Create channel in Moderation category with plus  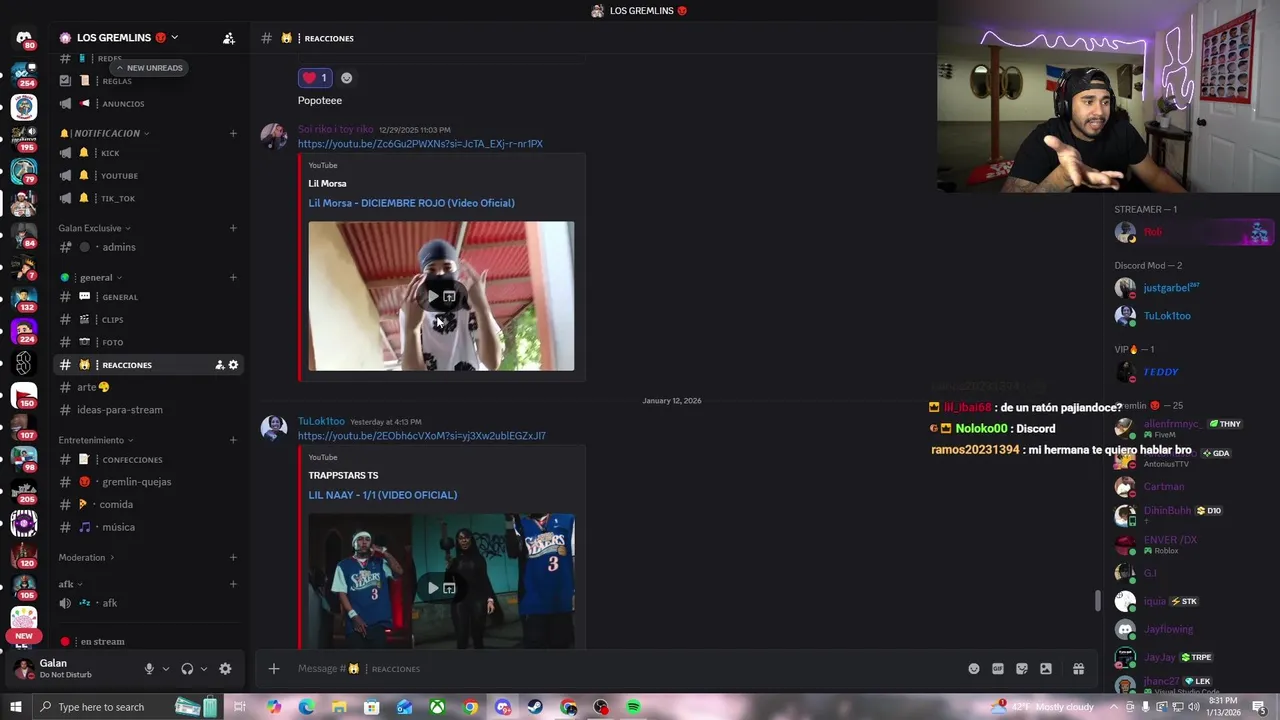[x=233, y=557]
